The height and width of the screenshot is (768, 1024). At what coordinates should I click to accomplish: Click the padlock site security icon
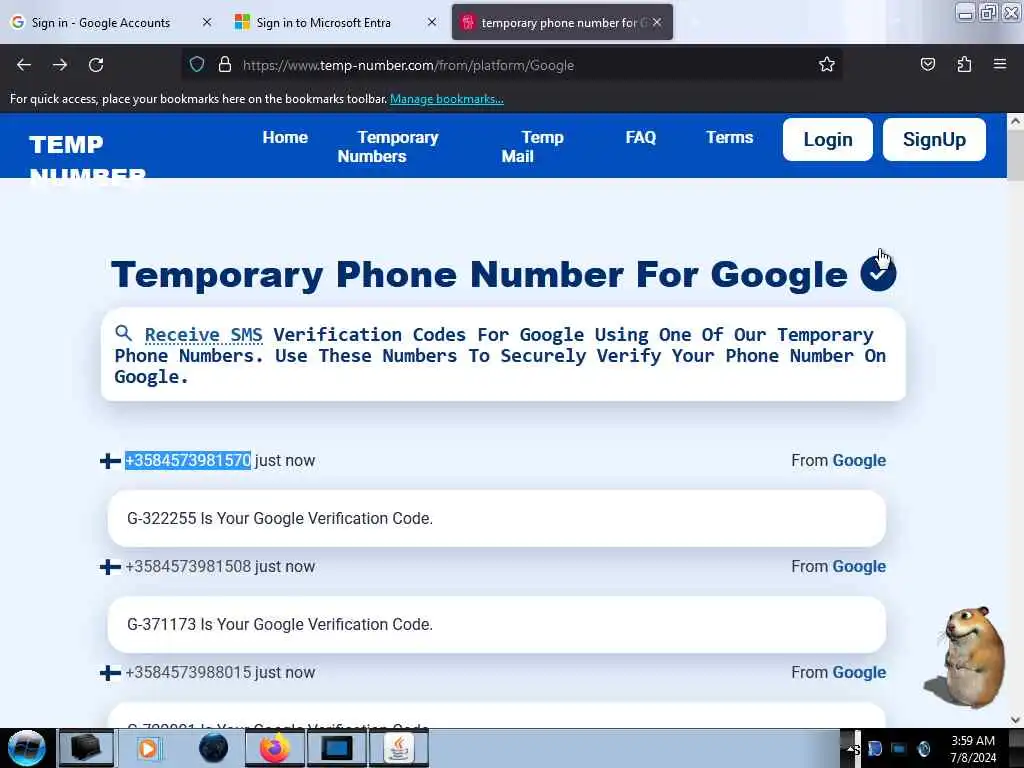click(225, 65)
